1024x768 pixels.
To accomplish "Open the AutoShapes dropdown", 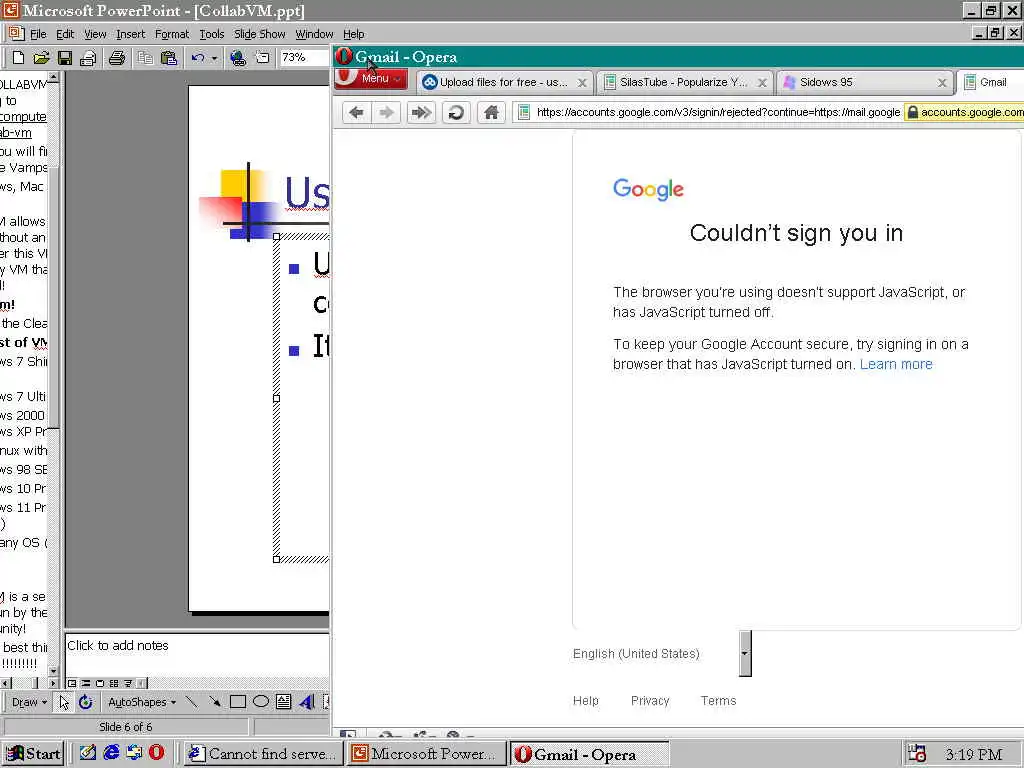I will [142, 702].
